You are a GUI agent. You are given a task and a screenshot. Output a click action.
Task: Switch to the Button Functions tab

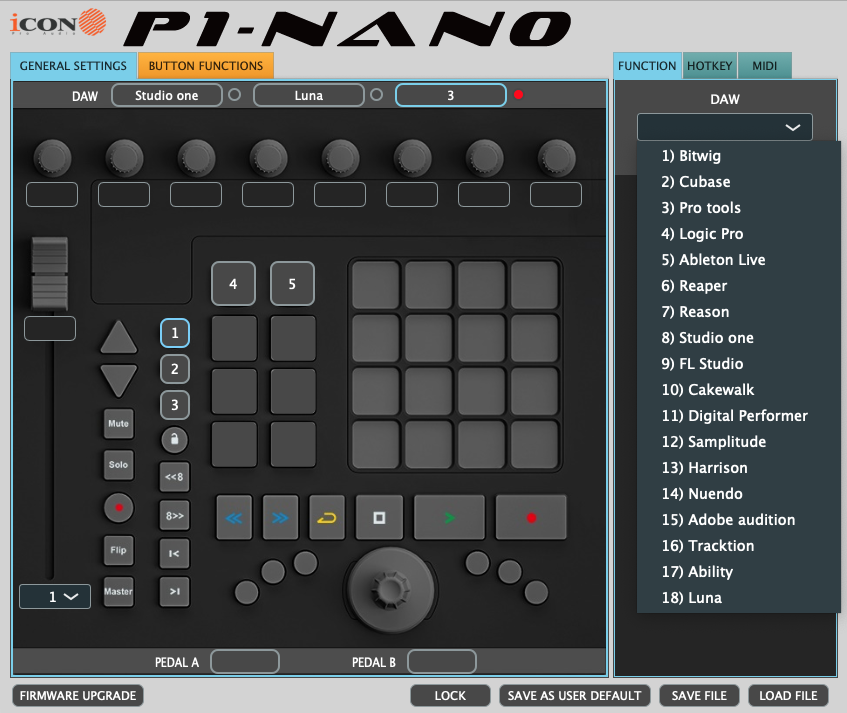pos(206,66)
